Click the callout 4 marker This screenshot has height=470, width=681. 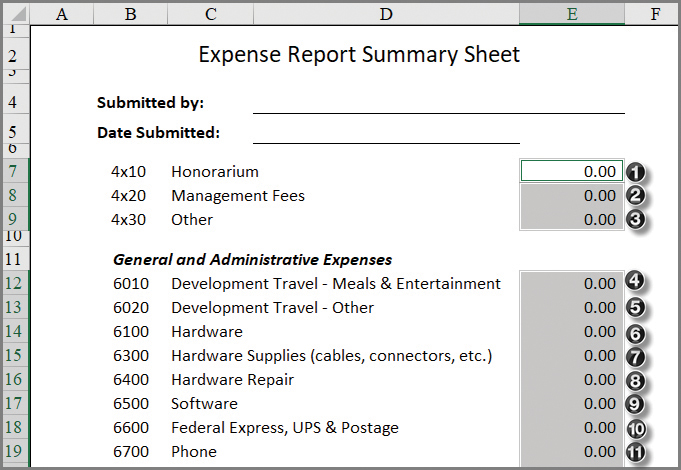click(x=636, y=284)
